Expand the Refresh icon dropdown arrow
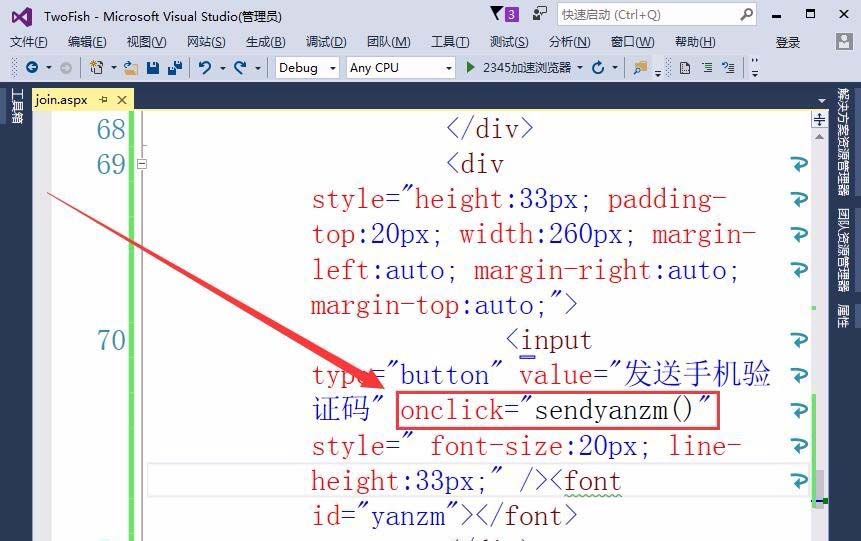Image resolution: width=861 pixels, height=541 pixels. pyautogui.click(x=614, y=68)
